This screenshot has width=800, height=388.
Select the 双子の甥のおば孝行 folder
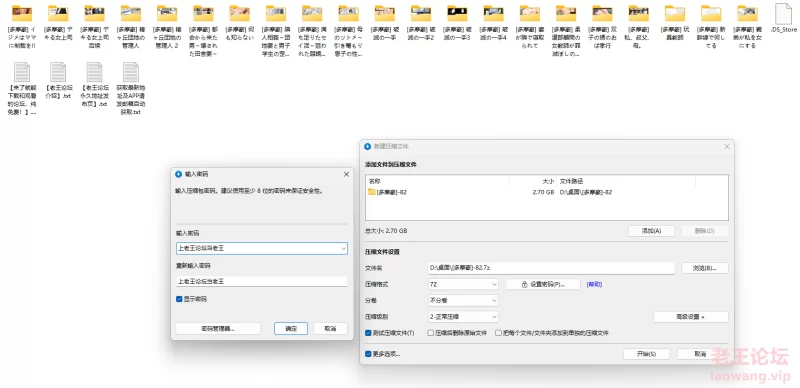(602, 27)
